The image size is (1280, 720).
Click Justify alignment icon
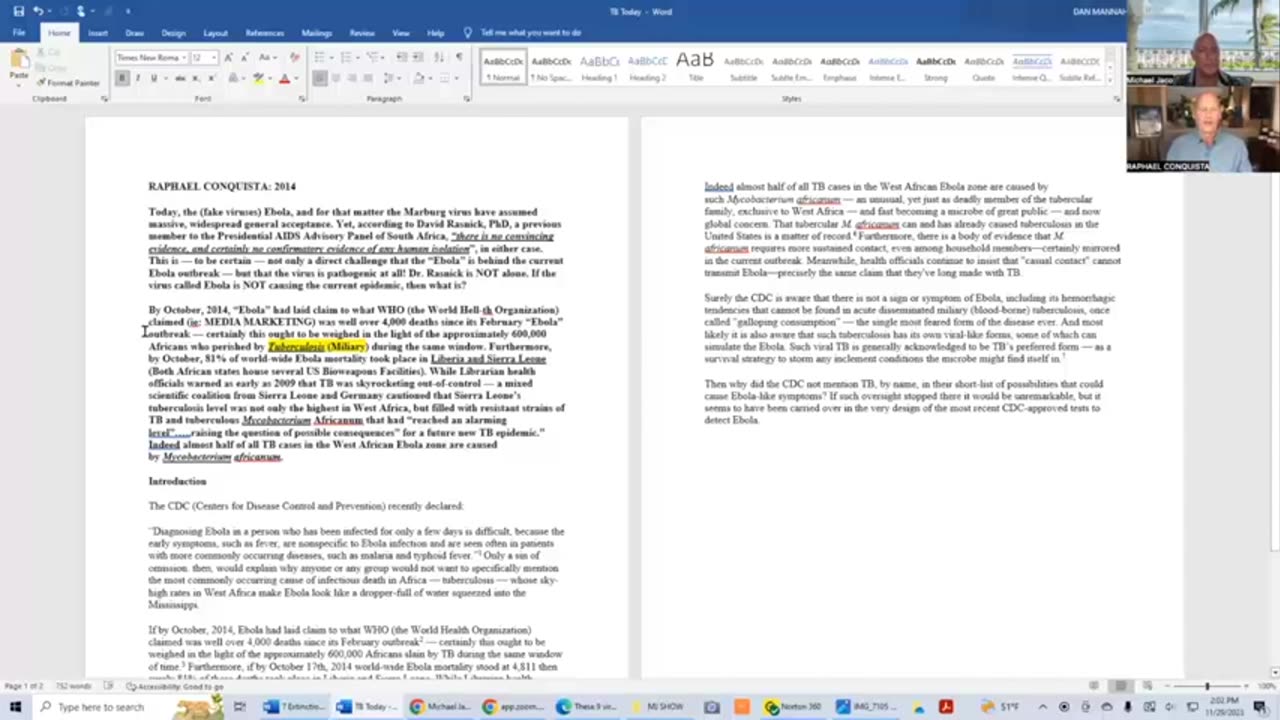pyautogui.click(x=368, y=78)
